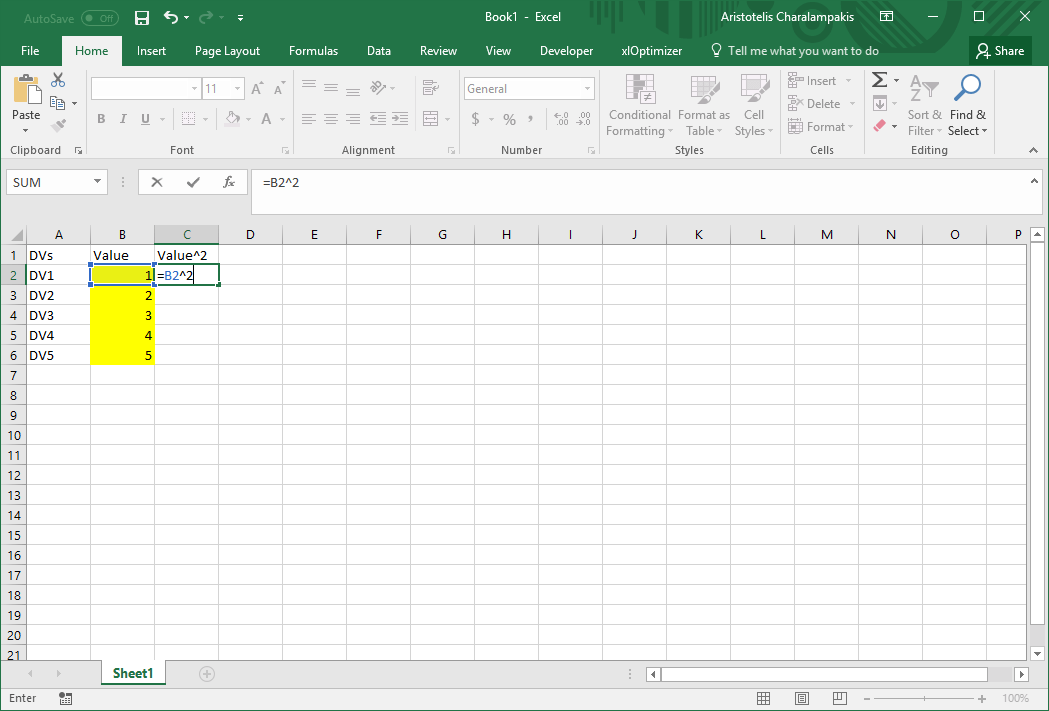1049x711 pixels.
Task: Toggle the AutoSave switch
Action: [x=99, y=18]
